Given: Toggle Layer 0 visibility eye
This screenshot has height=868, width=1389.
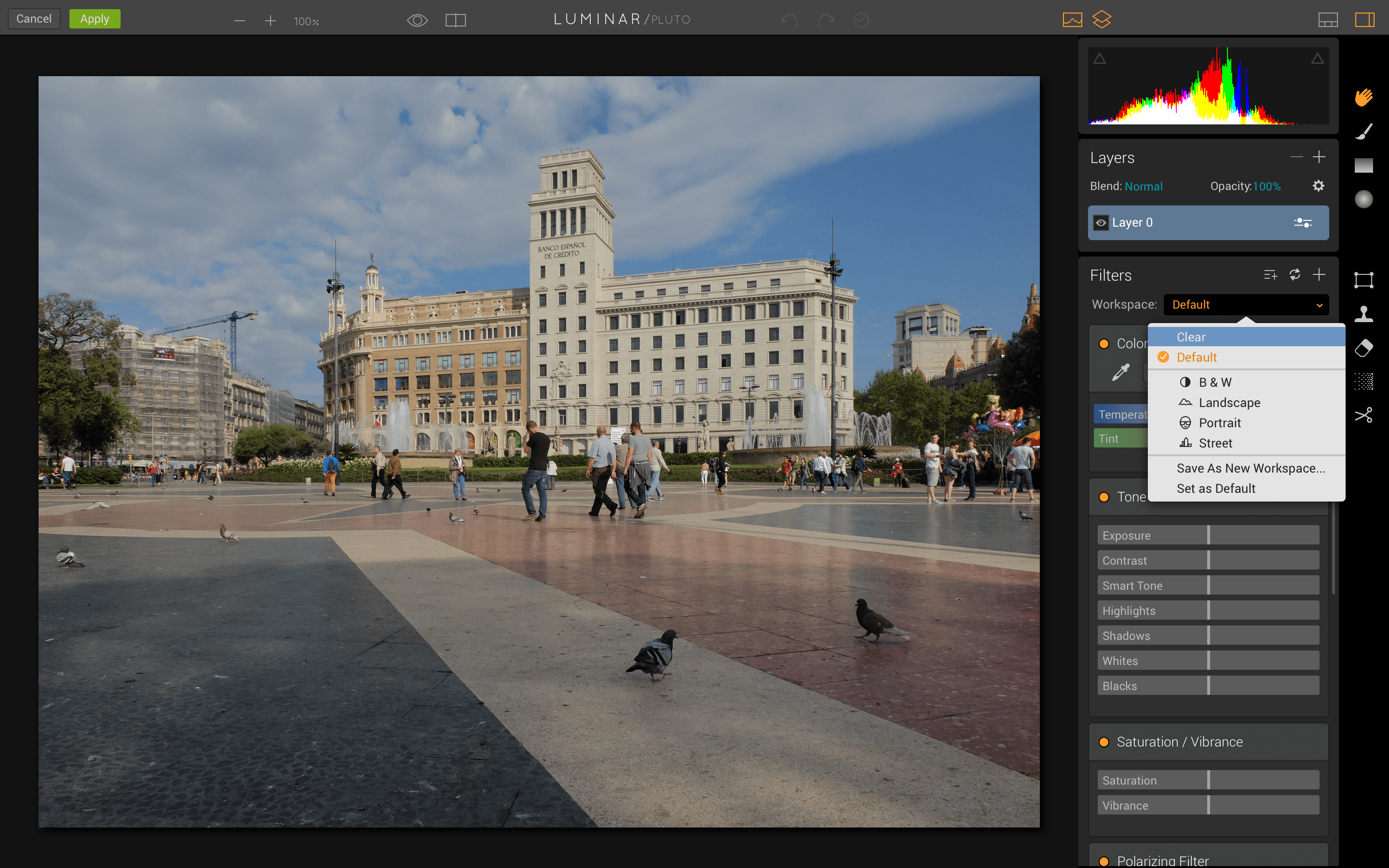Looking at the screenshot, I should (1100, 223).
